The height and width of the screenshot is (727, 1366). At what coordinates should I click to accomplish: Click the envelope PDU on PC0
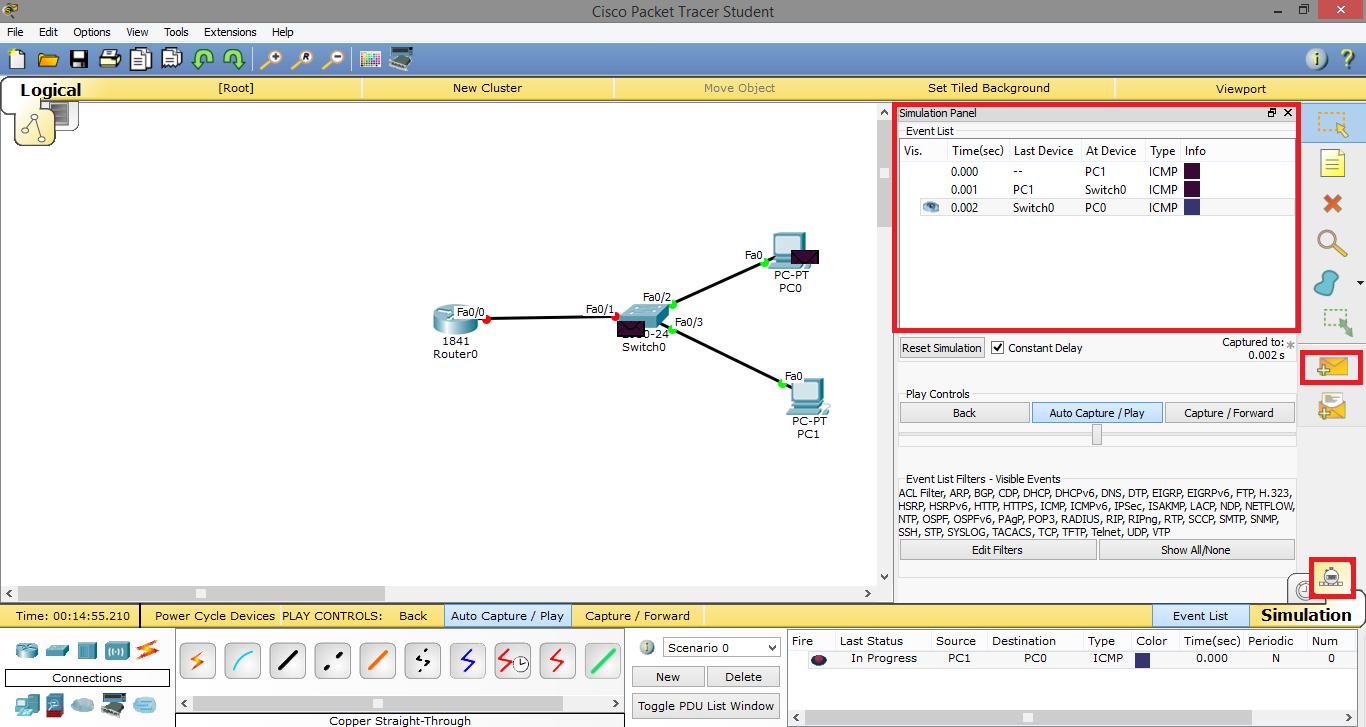(805, 257)
